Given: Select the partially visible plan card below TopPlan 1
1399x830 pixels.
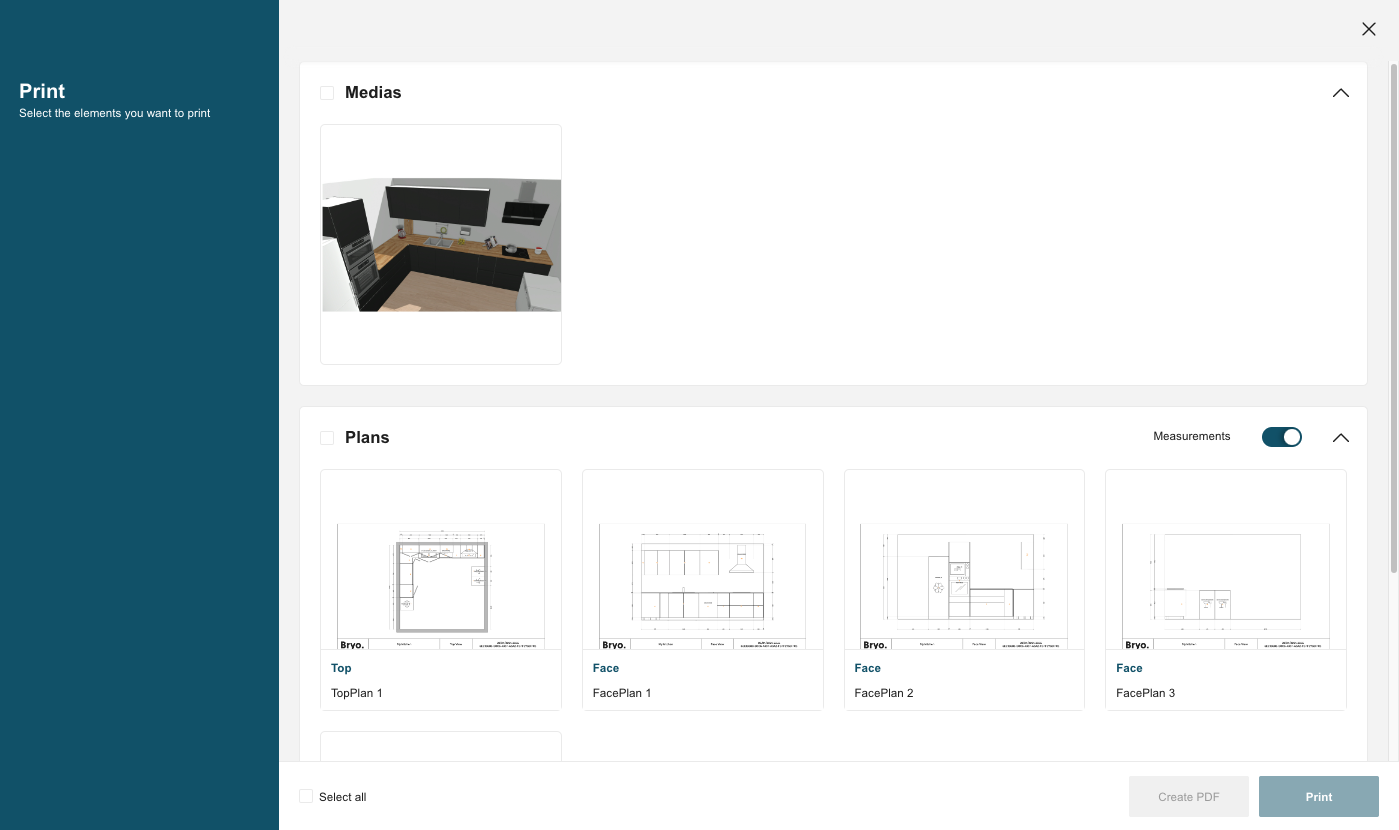Looking at the screenshot, I should pyautogui.click(x=440, y=750).
